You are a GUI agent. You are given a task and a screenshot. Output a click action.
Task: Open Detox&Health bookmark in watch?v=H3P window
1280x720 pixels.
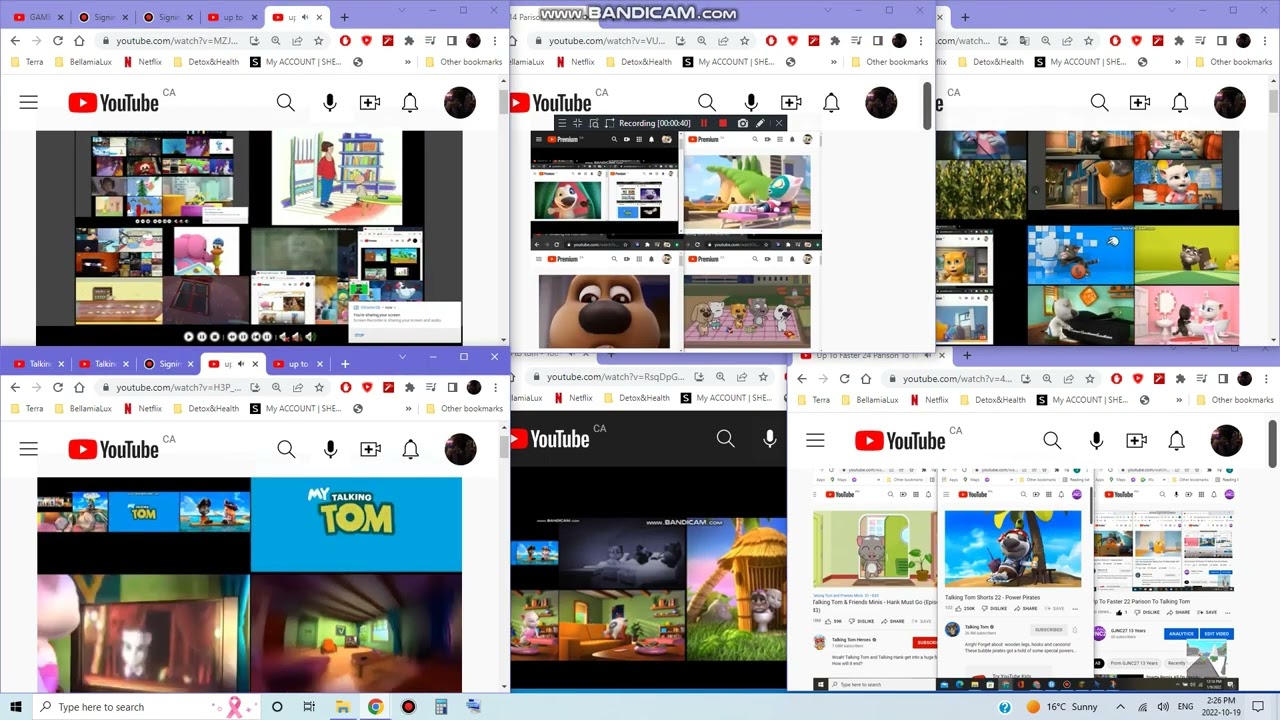click(x=206, y=408)
